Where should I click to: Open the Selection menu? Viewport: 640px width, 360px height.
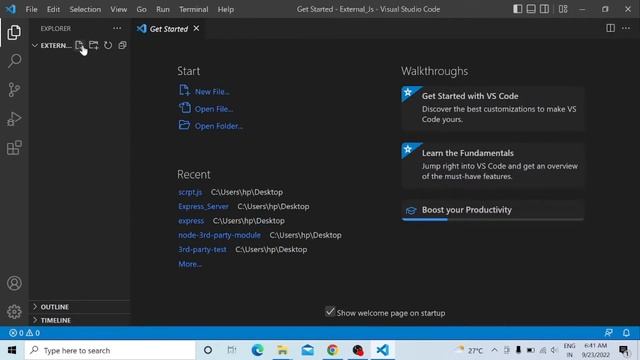coord(85,9)
